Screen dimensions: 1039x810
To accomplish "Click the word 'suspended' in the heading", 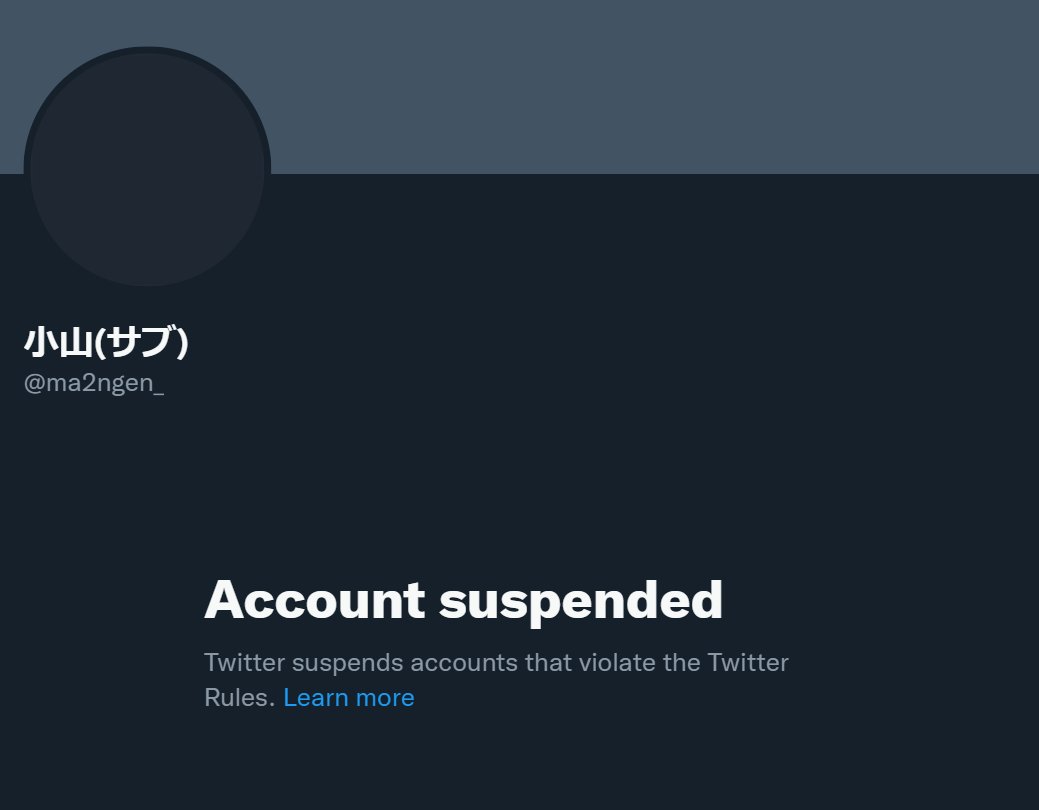I will pyautogui.click(x=580, y=602).
